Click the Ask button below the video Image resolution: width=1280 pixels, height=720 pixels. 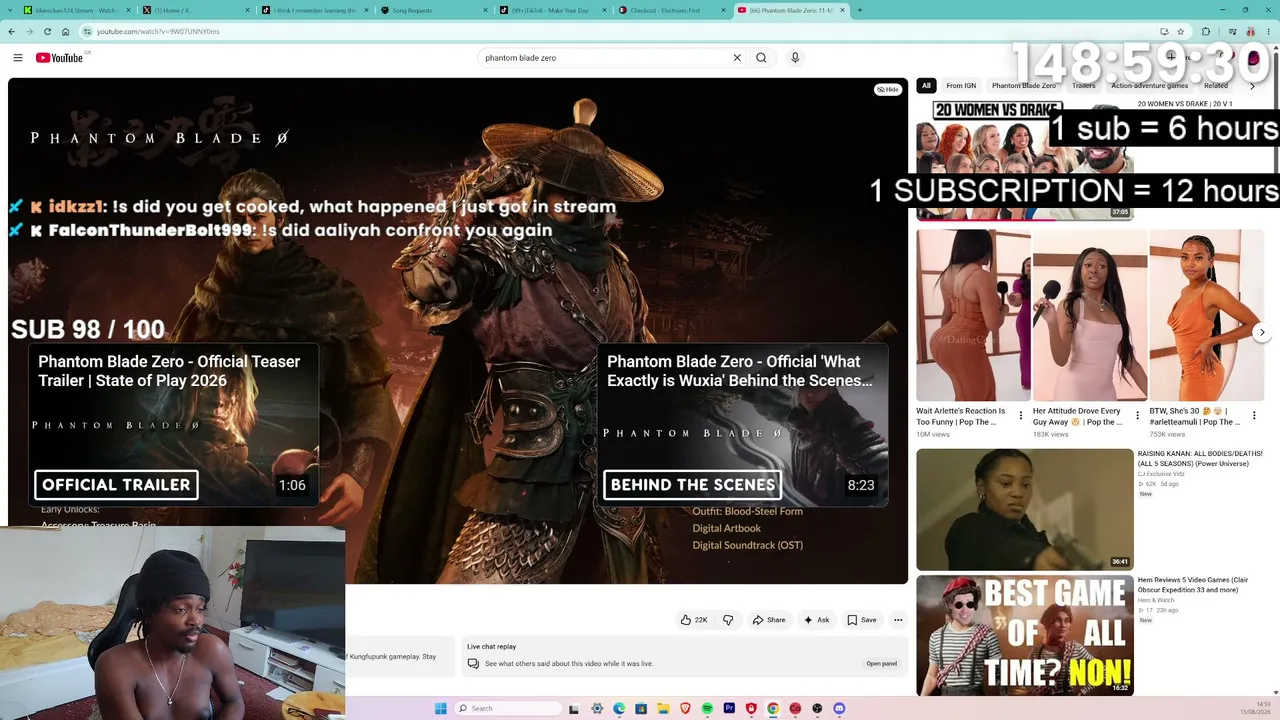(x=817, y=620)
